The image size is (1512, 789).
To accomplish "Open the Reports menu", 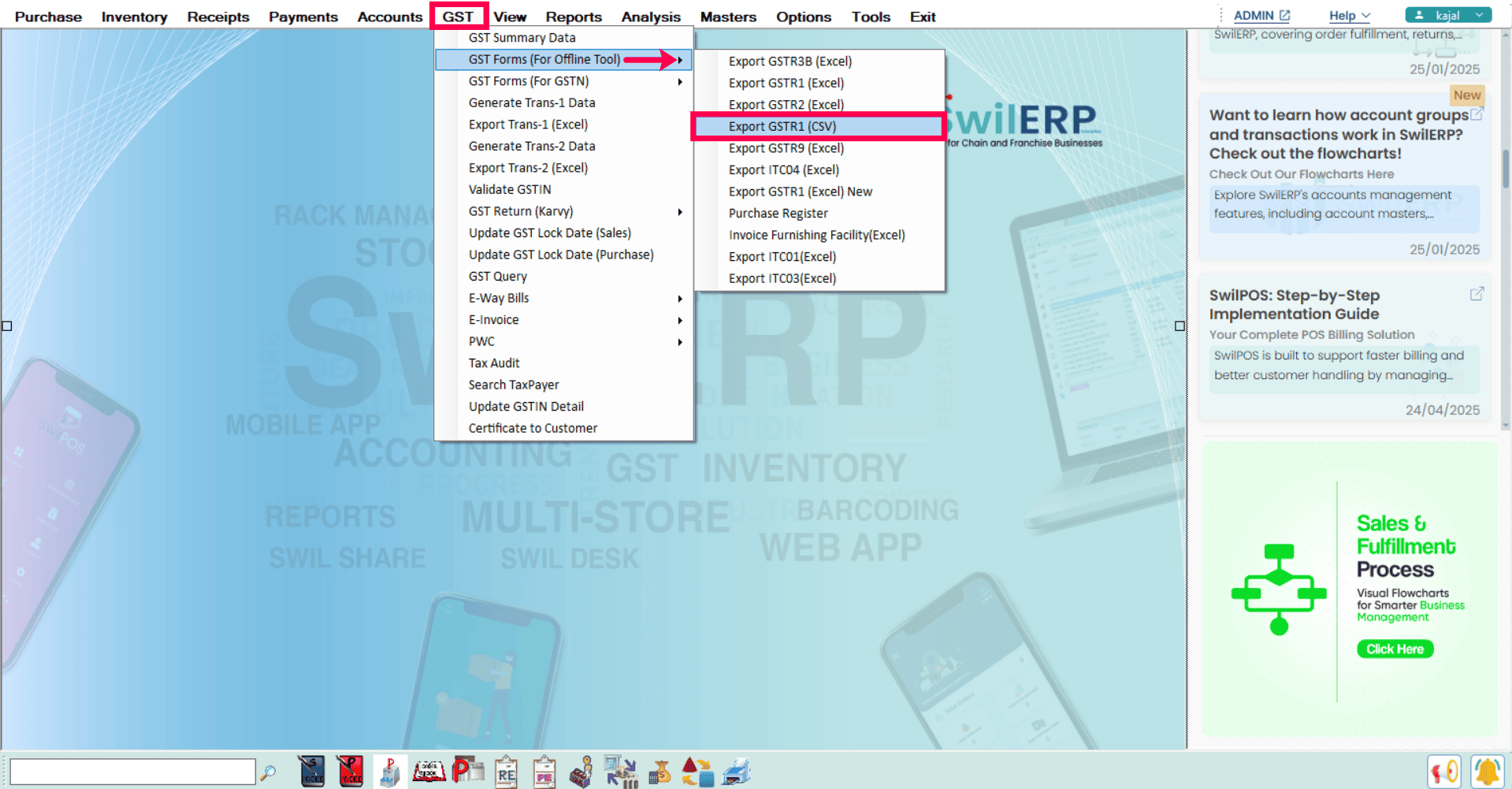I will pyautogui.click(x=574, y=17).
